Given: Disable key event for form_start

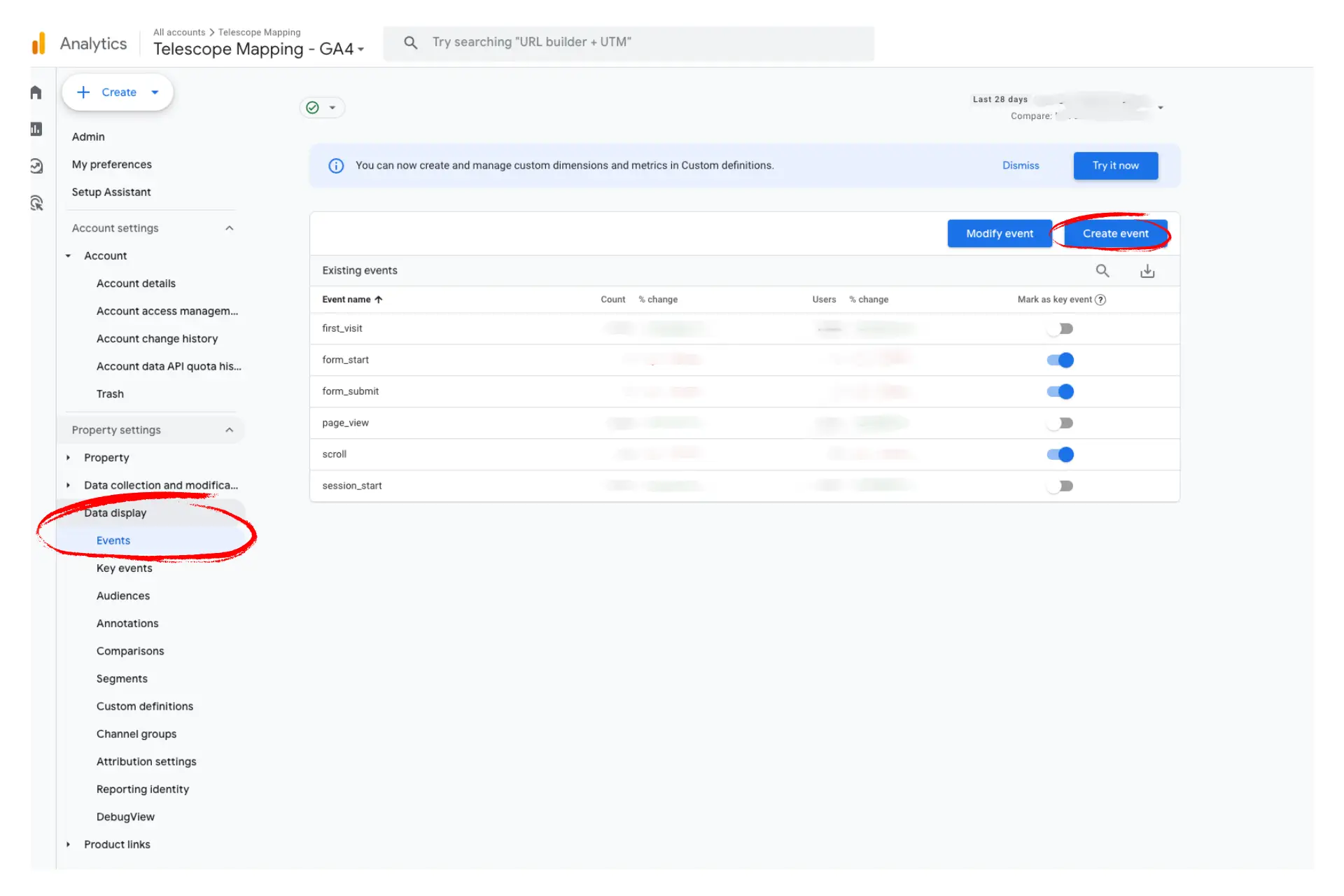Looking at the screenshot, I should 1060,360.
